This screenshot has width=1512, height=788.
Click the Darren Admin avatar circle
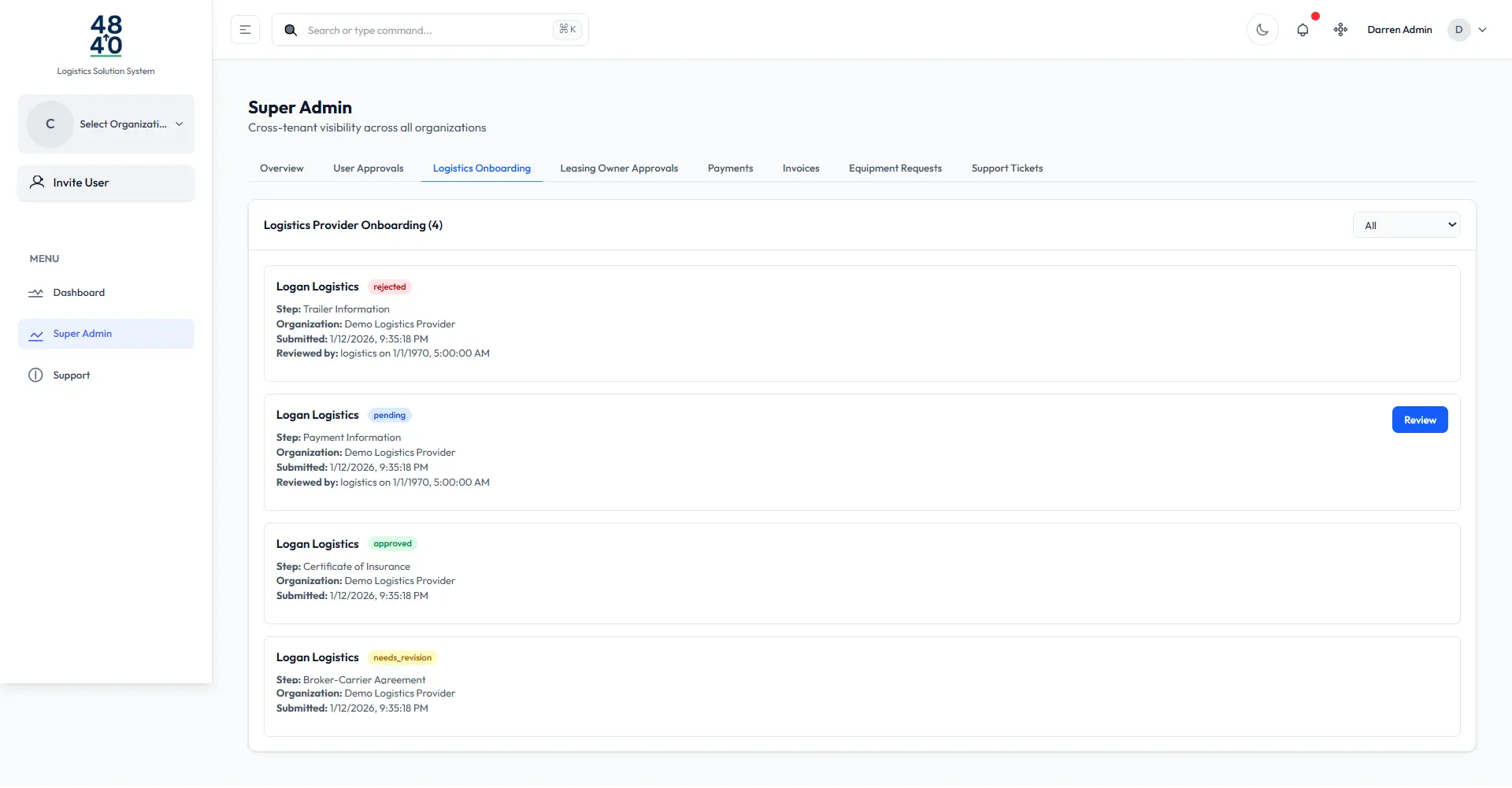pyautogui.click(x=1458, y=30)
